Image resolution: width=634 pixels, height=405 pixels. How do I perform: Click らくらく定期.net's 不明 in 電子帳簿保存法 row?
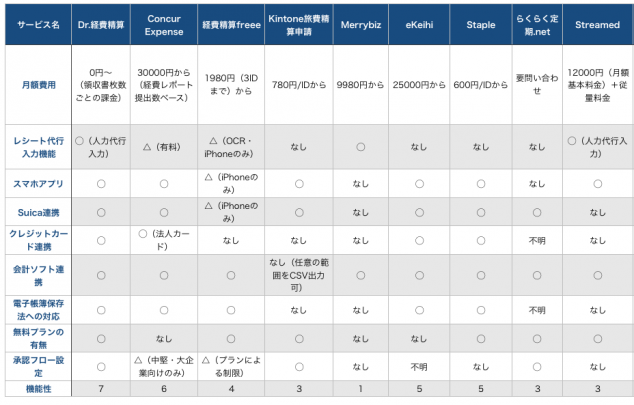coord(537,310)
